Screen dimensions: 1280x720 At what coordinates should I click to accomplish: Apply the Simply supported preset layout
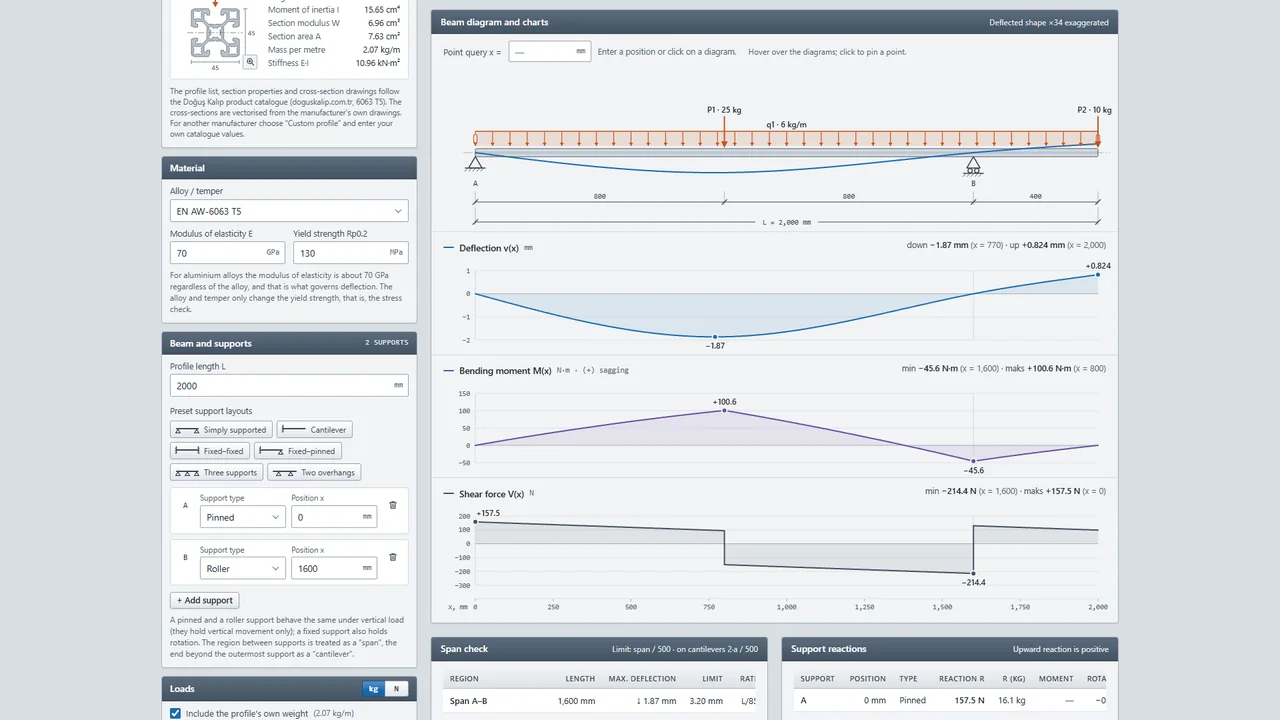coord(221,430)
